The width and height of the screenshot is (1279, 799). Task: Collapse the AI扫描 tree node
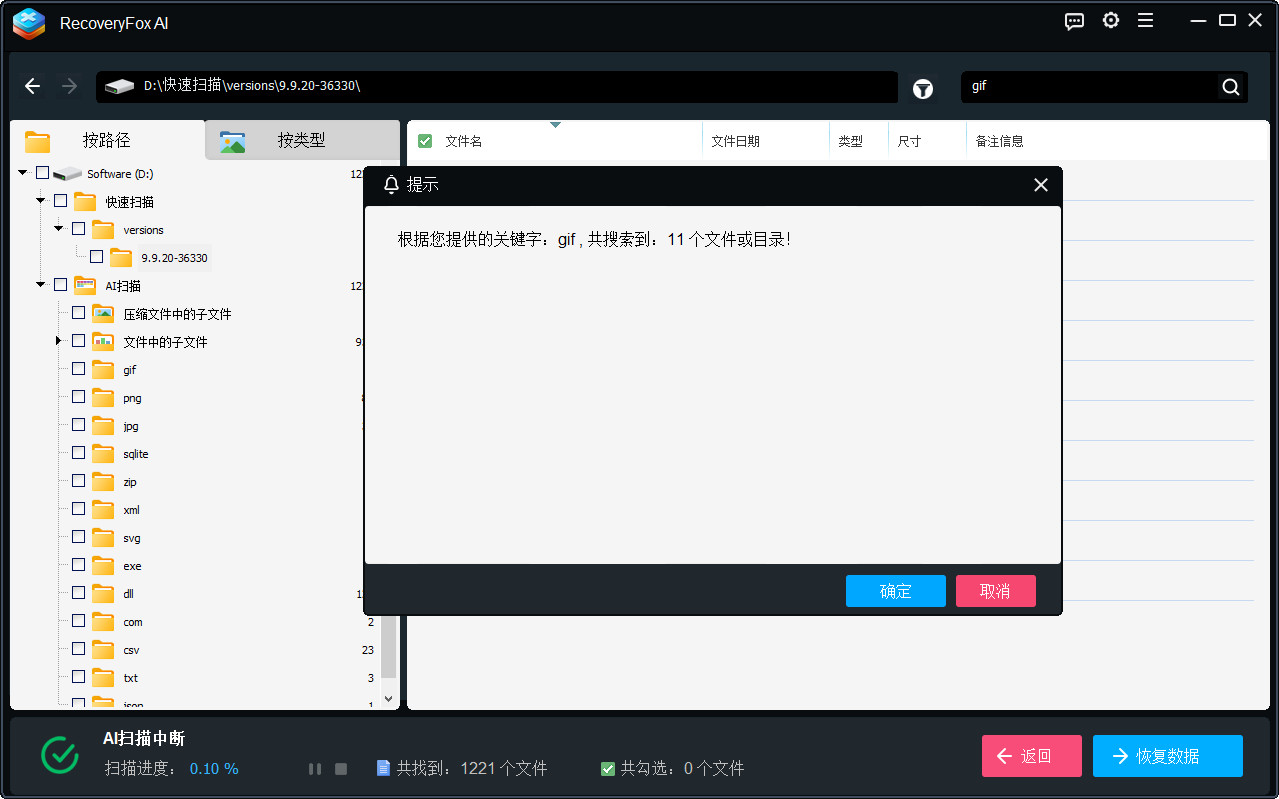click(x=41, y=285)
